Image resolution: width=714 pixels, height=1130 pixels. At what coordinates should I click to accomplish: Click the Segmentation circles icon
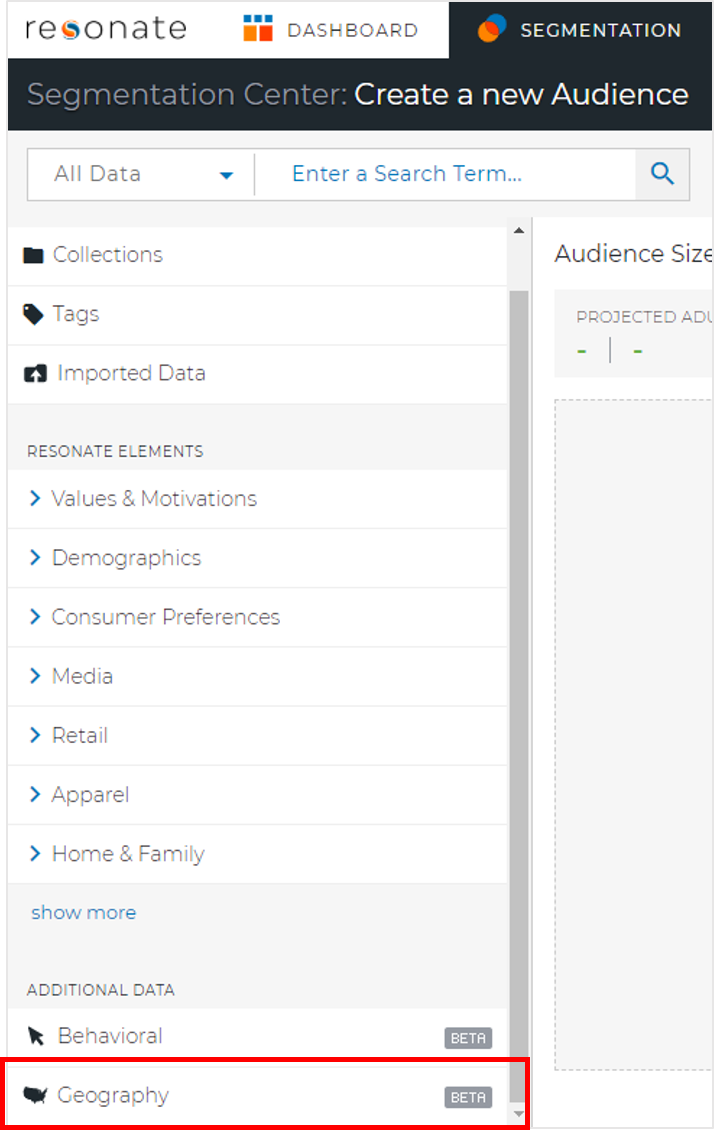click(492, 28)
